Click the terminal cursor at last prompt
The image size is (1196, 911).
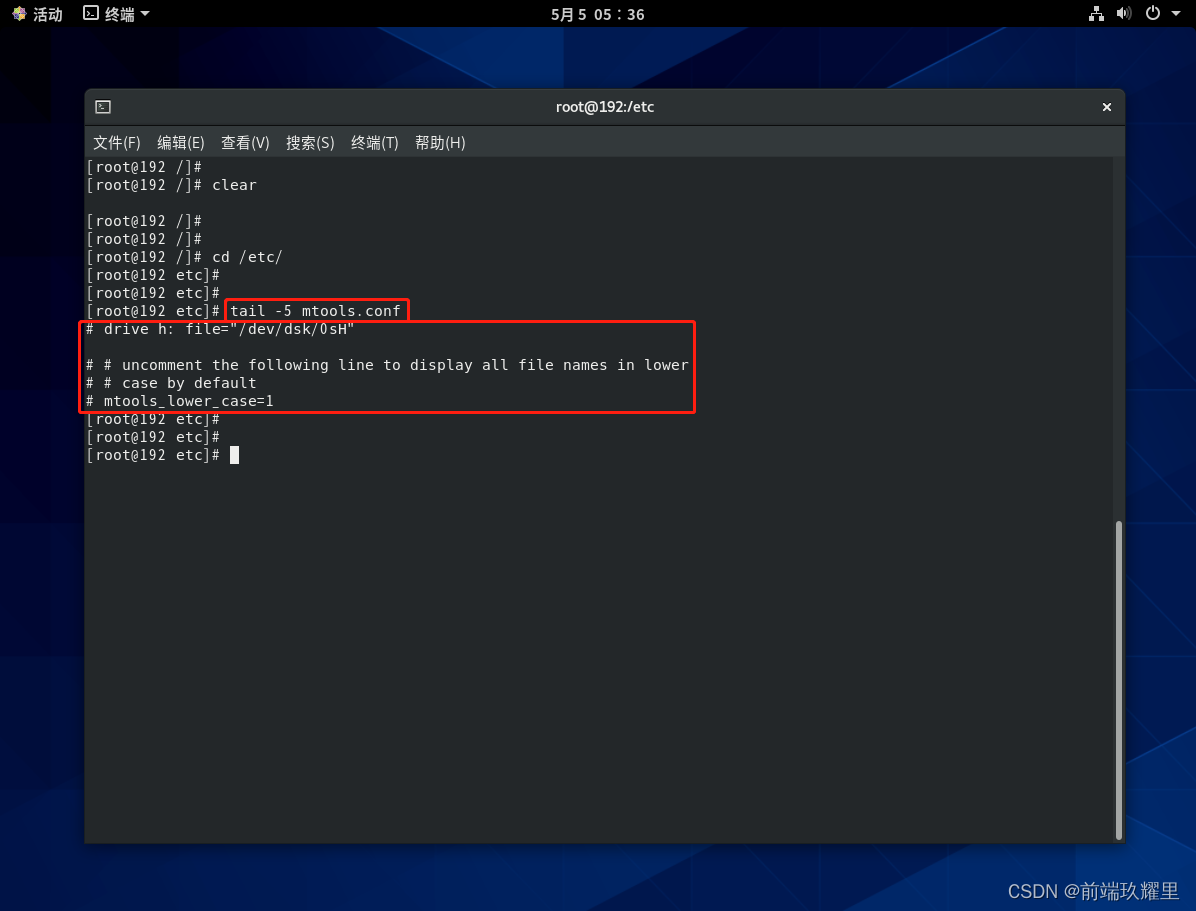(234, 455)
